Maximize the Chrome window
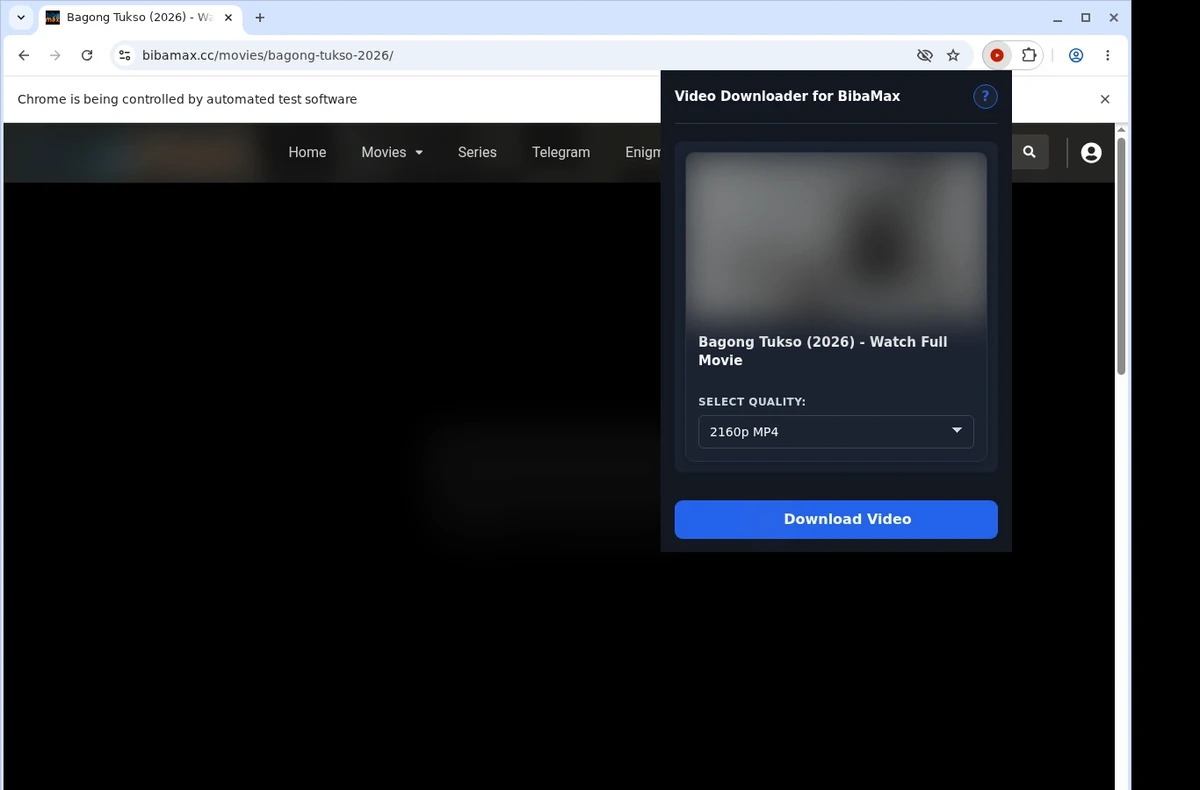The width and height of the screenshot is (1200, 790). click(1086, 18)
